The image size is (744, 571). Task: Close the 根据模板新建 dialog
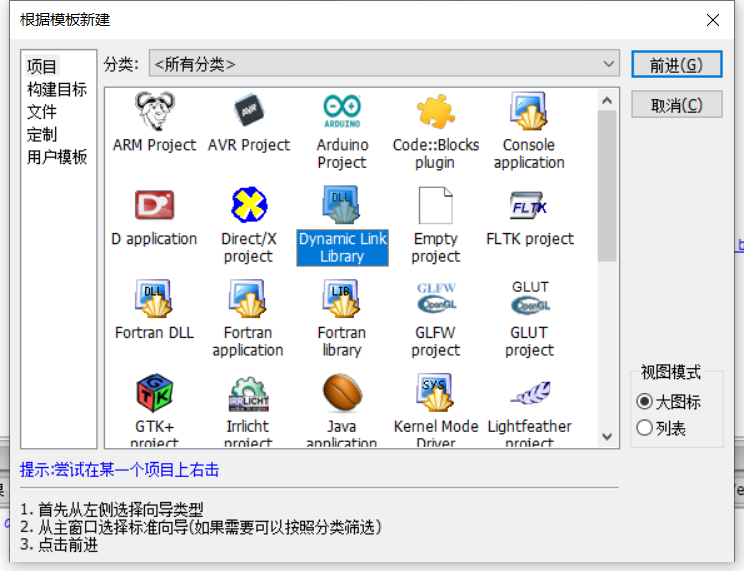click(x=712, y=20)
